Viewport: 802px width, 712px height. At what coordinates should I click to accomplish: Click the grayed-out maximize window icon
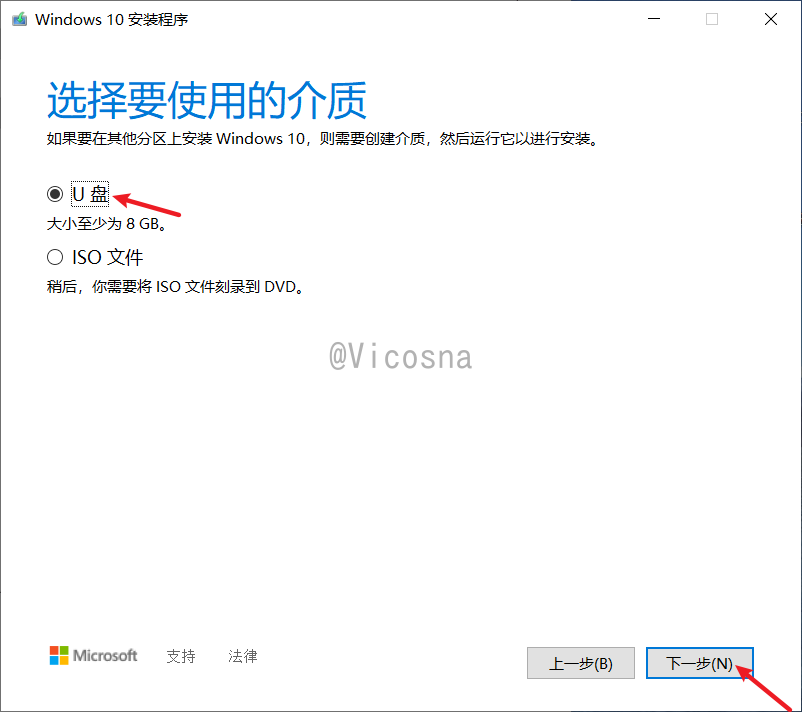(712, 19)
